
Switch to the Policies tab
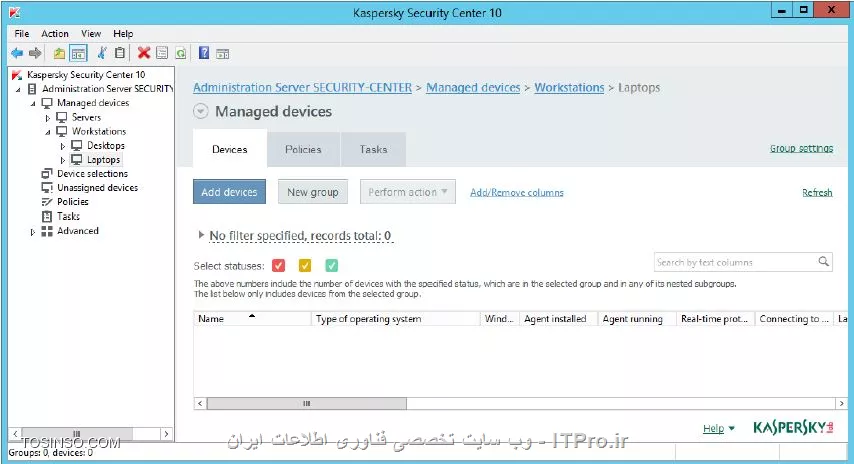303,149
